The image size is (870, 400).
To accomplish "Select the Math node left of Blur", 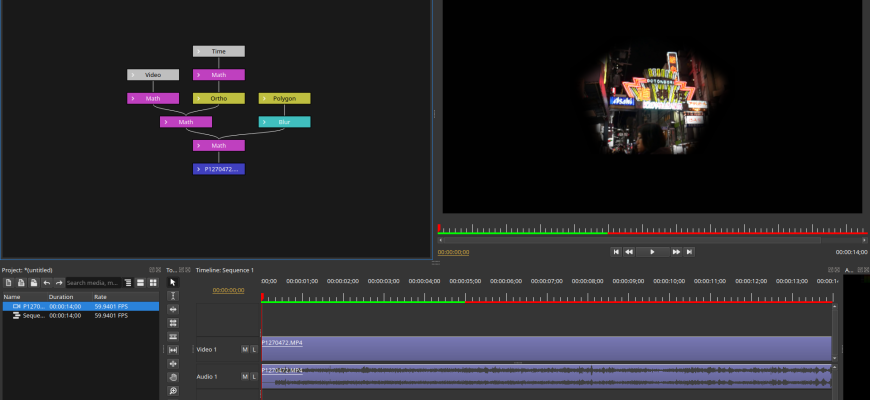I will [x=186, y=122].
